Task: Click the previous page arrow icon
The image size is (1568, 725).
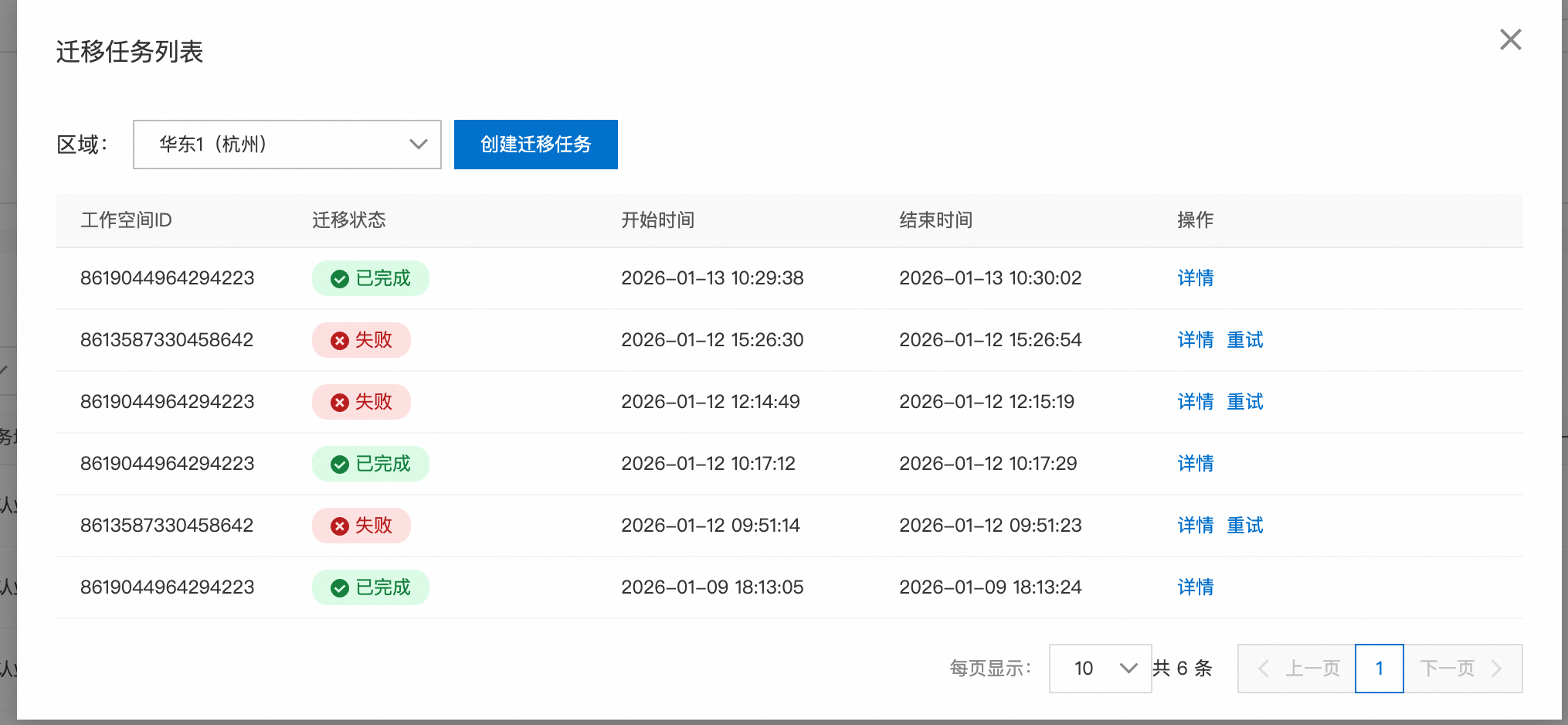Action: tap(1264, 669)
